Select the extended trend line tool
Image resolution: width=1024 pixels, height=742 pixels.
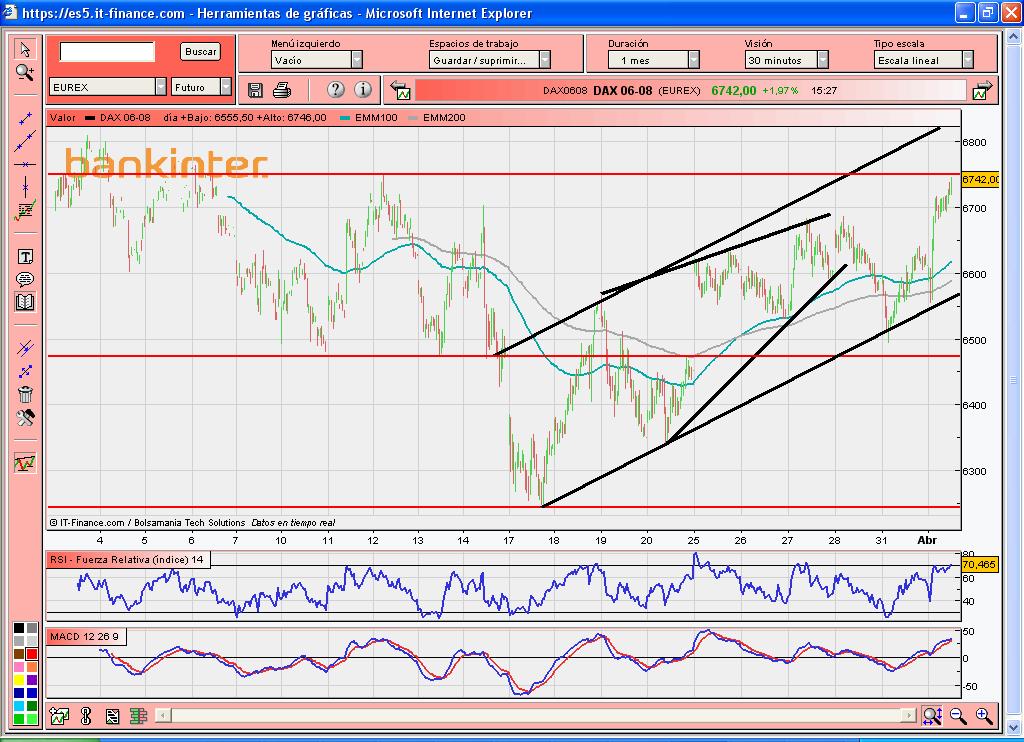click(x=25, y=141)
